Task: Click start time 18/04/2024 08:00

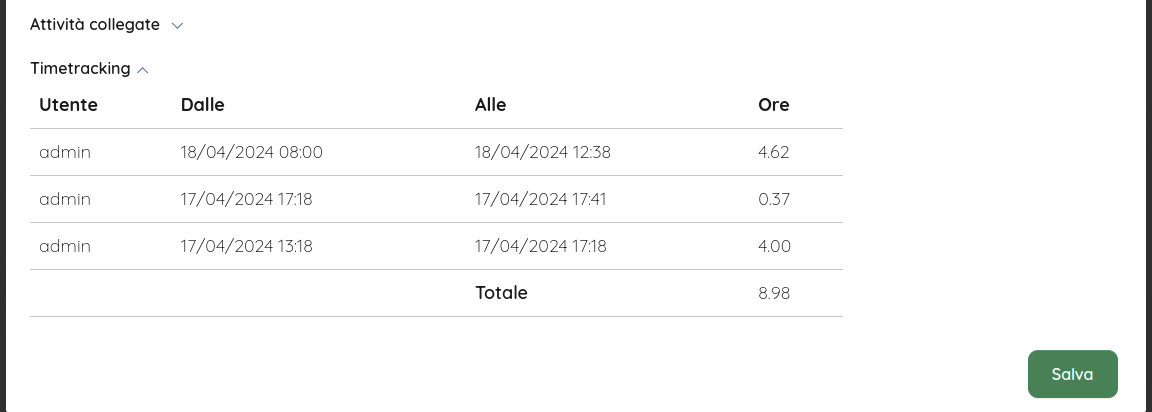Action: 251,152
